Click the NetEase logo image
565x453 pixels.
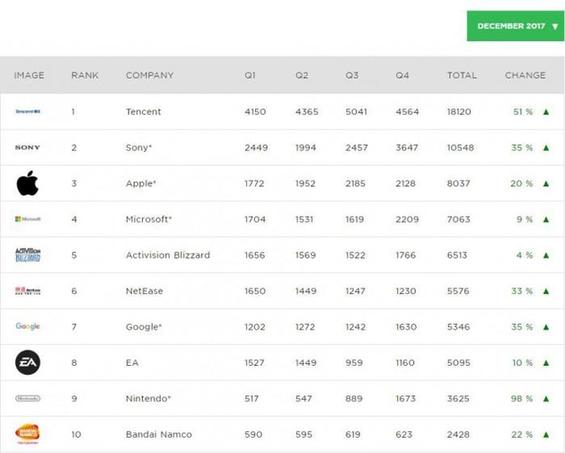coord(28,290)
